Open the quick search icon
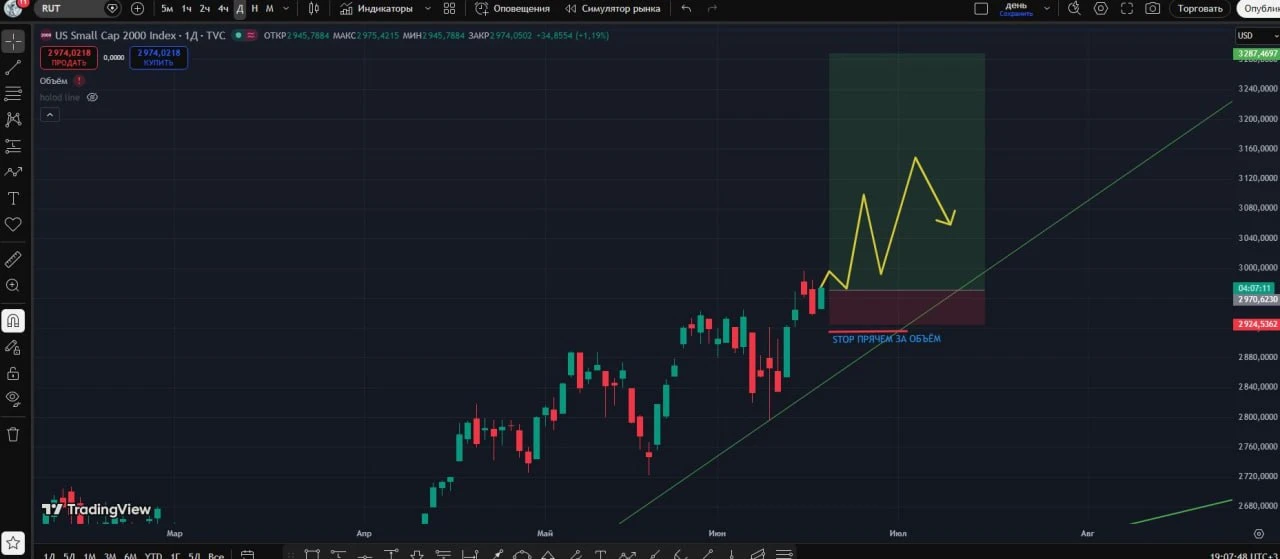The image size is (1280, 559). point(1075,8)
